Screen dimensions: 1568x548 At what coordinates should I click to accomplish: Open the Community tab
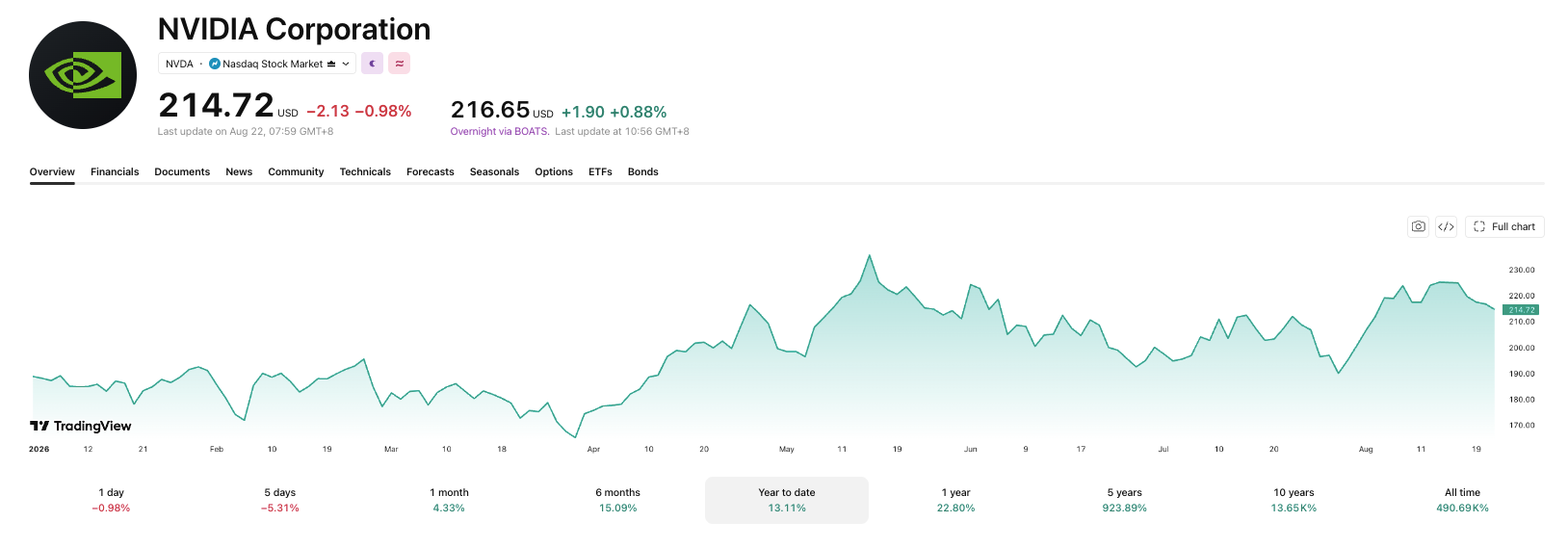coord(296,172)
